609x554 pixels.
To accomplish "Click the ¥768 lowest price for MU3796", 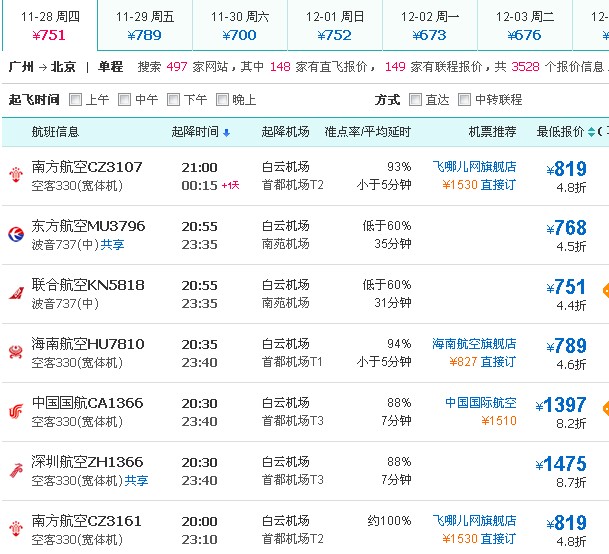I will pyautogui.click(x=566, y=228).
